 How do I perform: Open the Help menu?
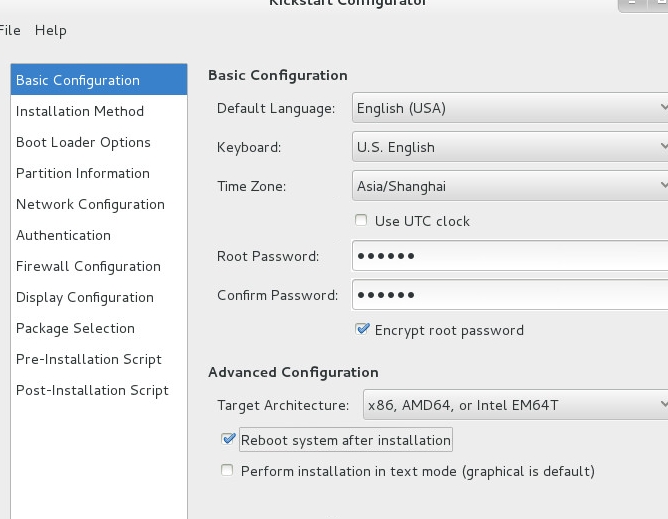[x=51, y=30]
